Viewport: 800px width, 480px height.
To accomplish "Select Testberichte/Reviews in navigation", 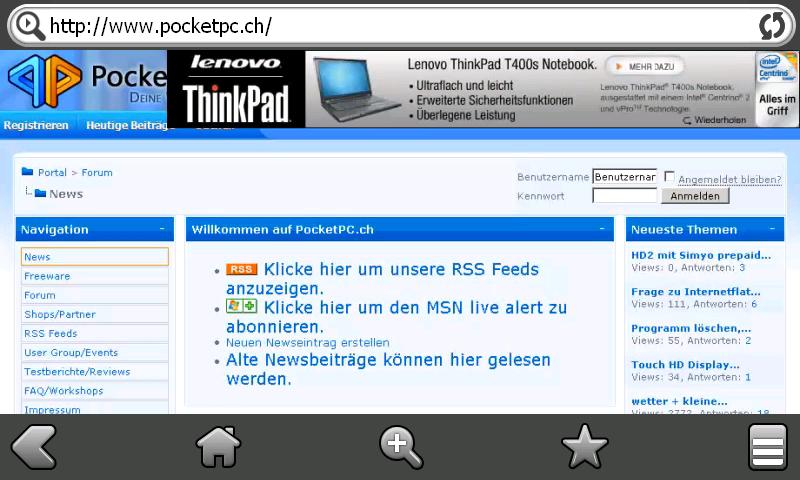I will (94, 371).
